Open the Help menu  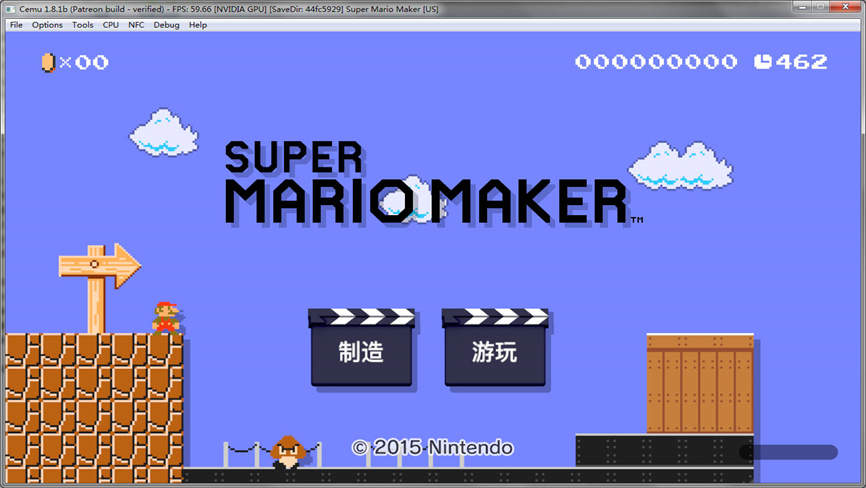pos(197,25)
